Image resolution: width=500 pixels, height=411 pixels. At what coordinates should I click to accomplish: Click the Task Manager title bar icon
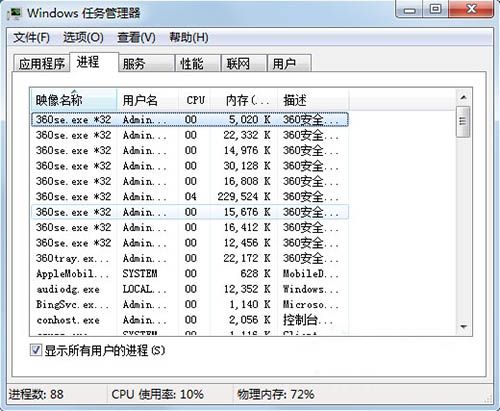point(14,13)
